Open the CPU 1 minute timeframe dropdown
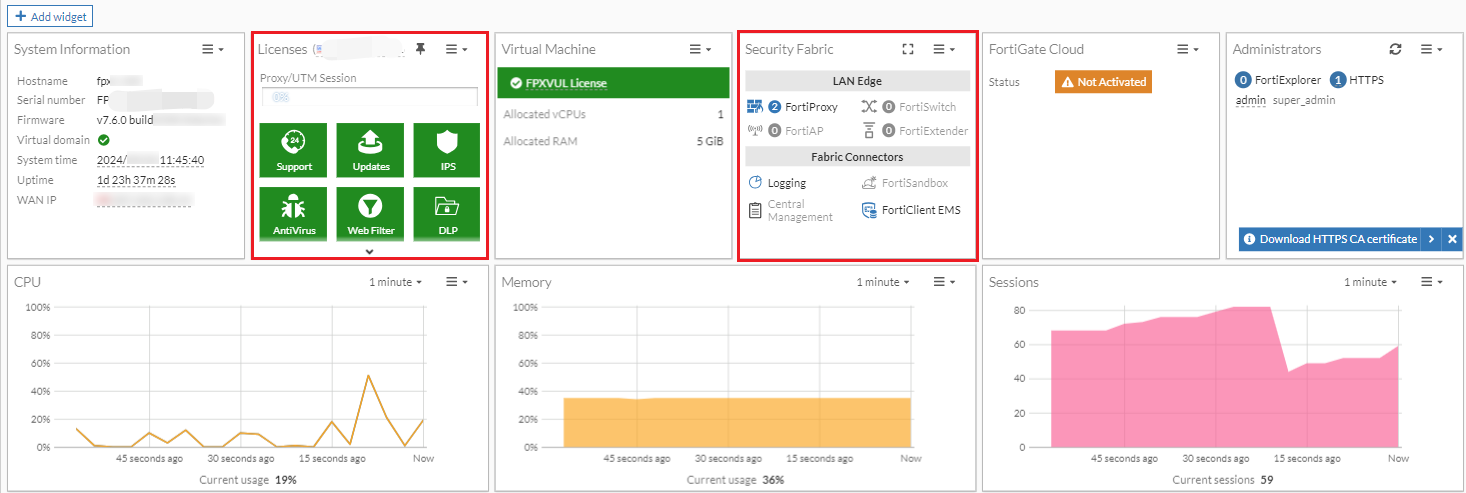Screen dimensions: 1466x493 [x=395, y=282]
